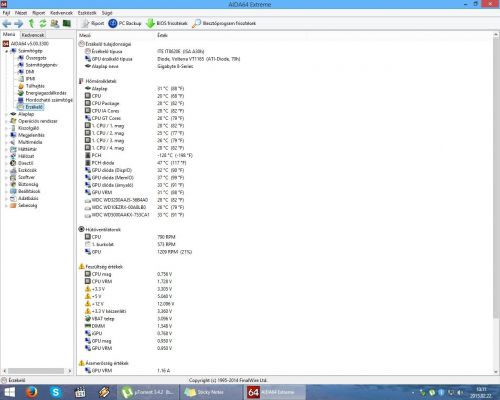Go forward with the blue right arrow
Viewport: 500px width, 400px height.
[19, 23]
